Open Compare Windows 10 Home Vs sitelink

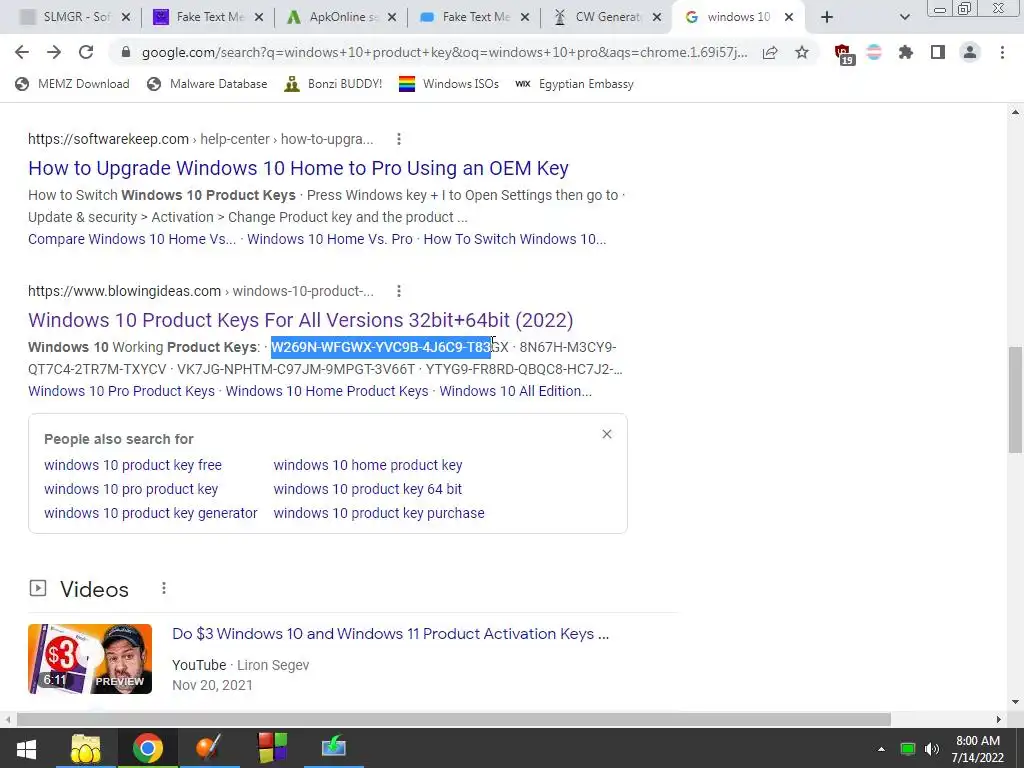(132, 239)
